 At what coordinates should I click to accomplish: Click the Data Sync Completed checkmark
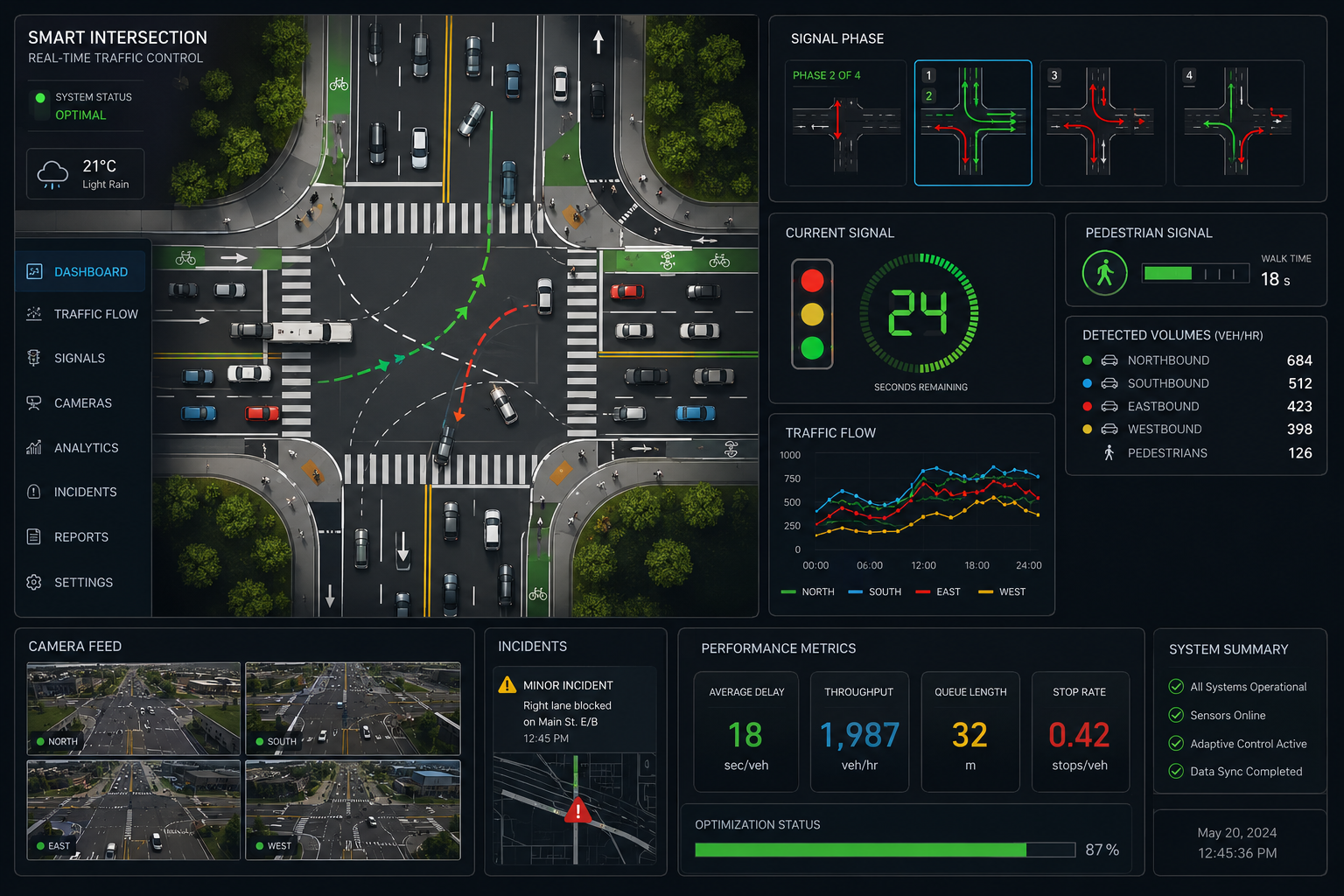(x=1176, y=772)
